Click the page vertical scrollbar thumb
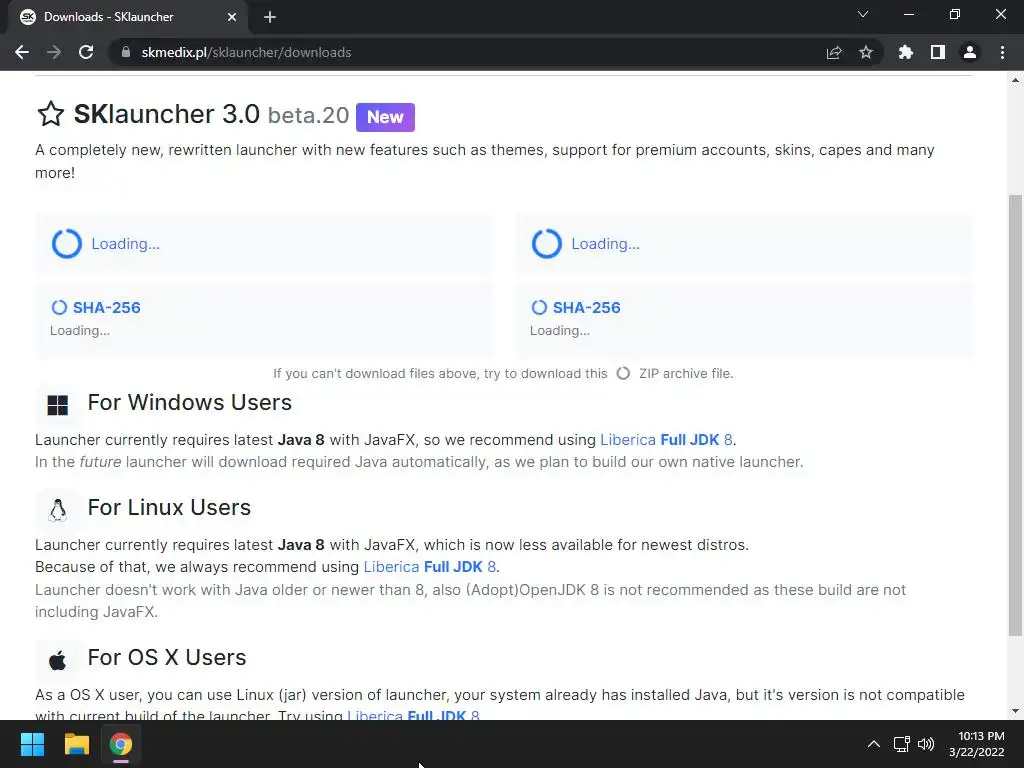 (1015, 415)
